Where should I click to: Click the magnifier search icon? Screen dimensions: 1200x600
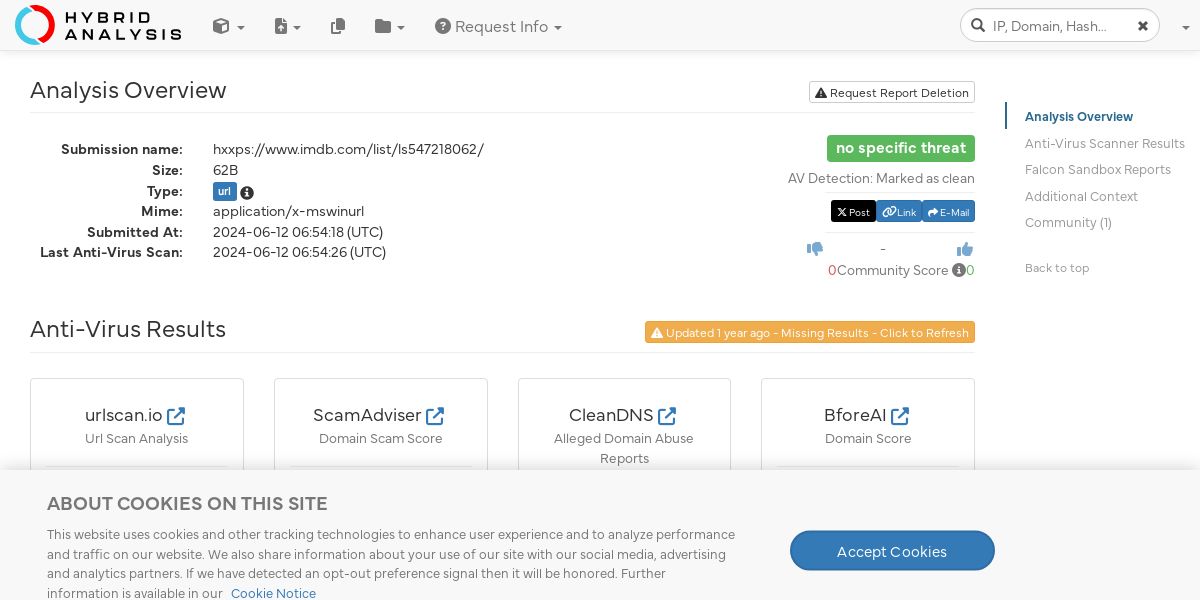(977, 26)
